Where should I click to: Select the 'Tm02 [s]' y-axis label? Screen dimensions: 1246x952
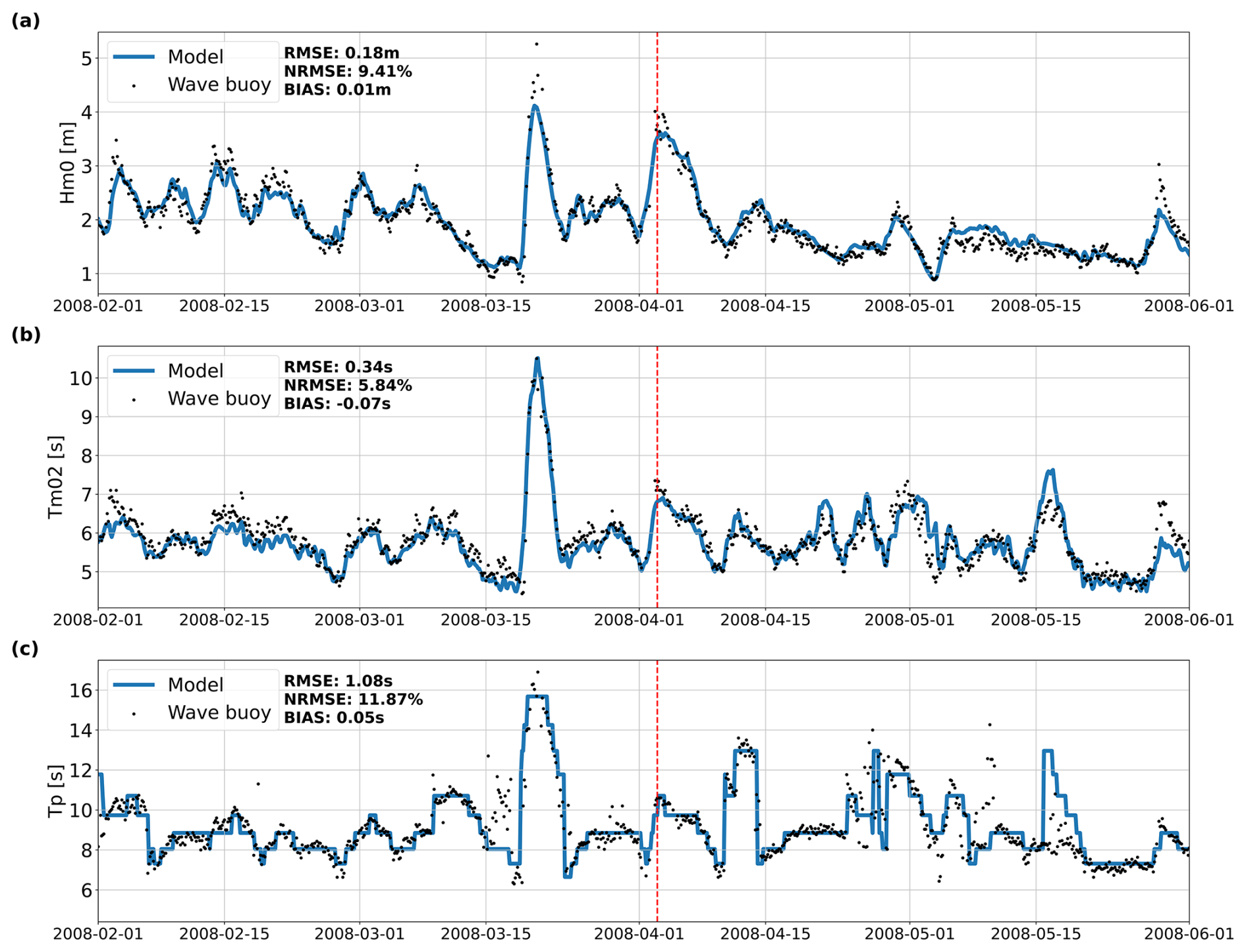pos(57,477)
